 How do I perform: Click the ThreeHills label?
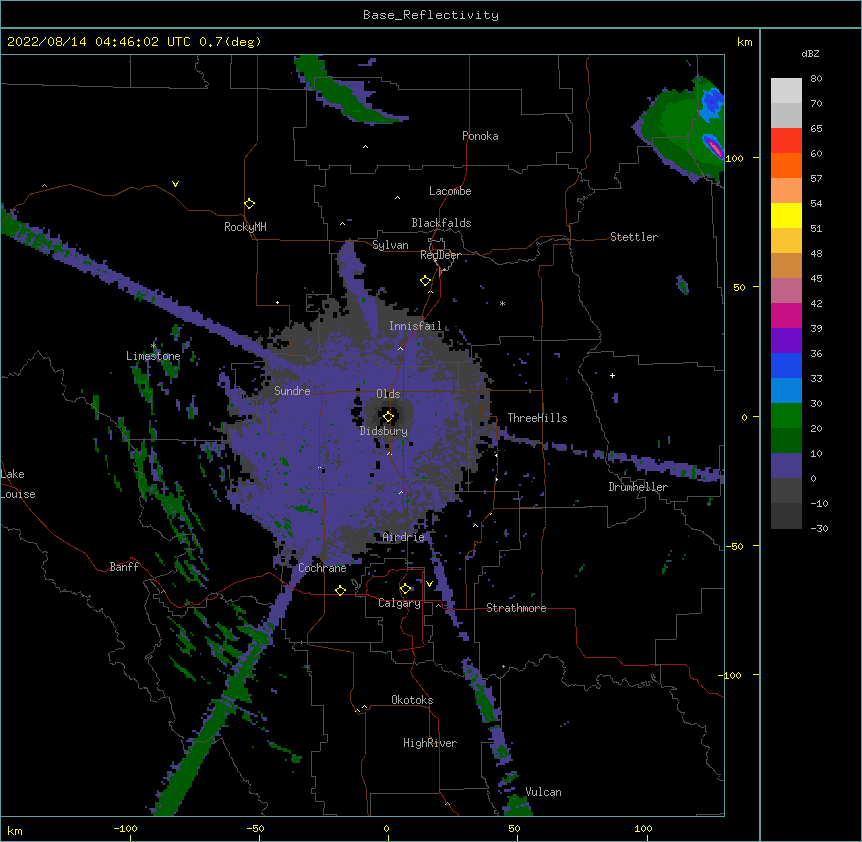pos(537,418)
